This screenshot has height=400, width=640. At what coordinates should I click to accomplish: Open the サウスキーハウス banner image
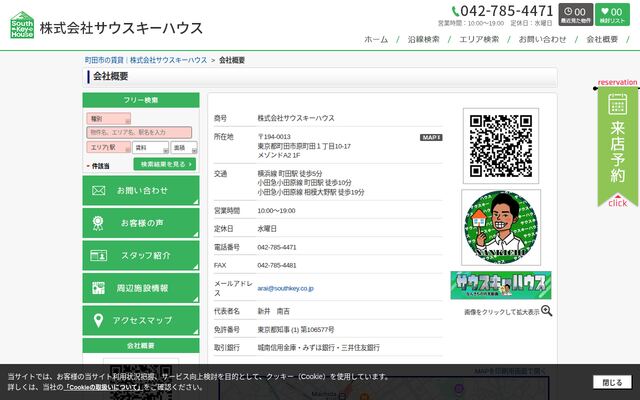coord(501,285)
